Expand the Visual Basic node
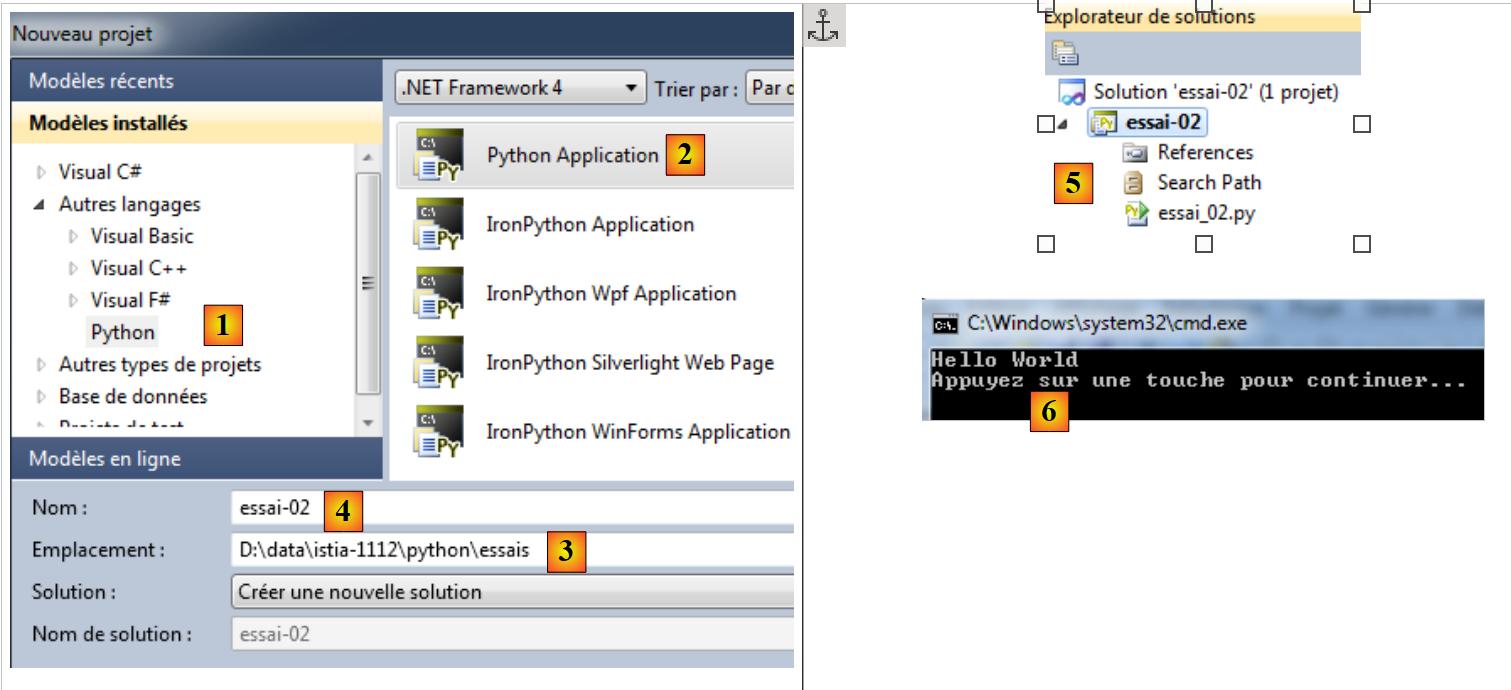 [x=73, y=237]
